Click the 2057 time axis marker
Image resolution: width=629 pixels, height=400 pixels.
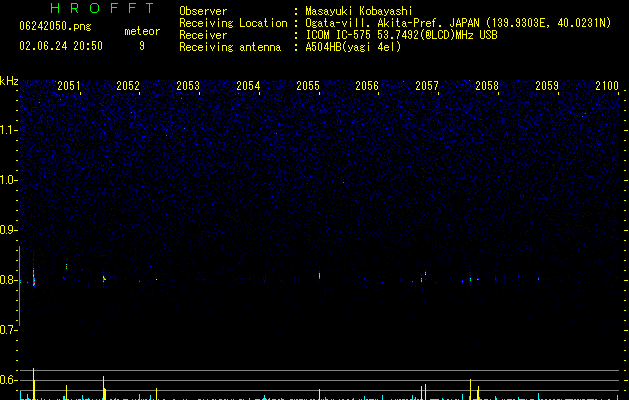point(427,86)
